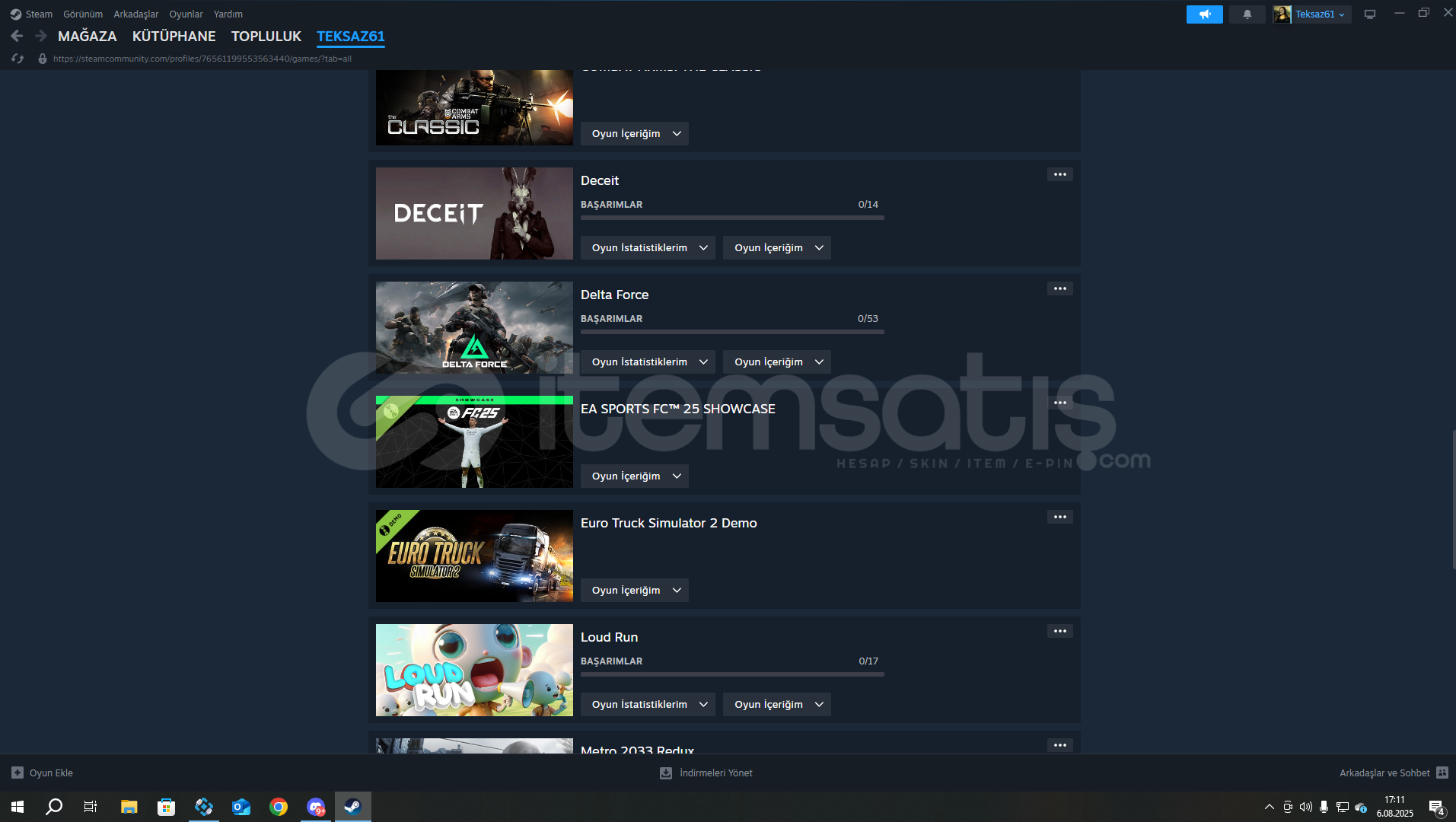Click the Steam icon in the taskbar

(352, 807)
